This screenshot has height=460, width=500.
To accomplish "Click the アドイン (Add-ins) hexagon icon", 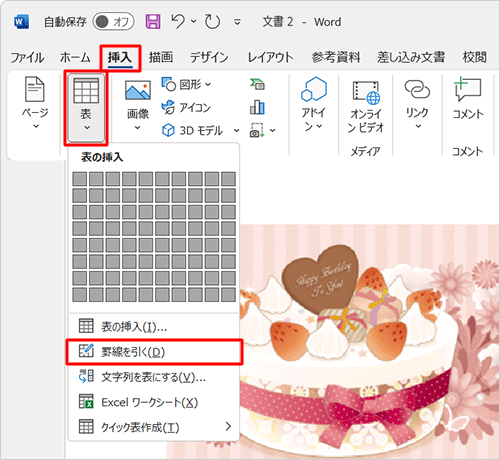I will tap(314, 89).
